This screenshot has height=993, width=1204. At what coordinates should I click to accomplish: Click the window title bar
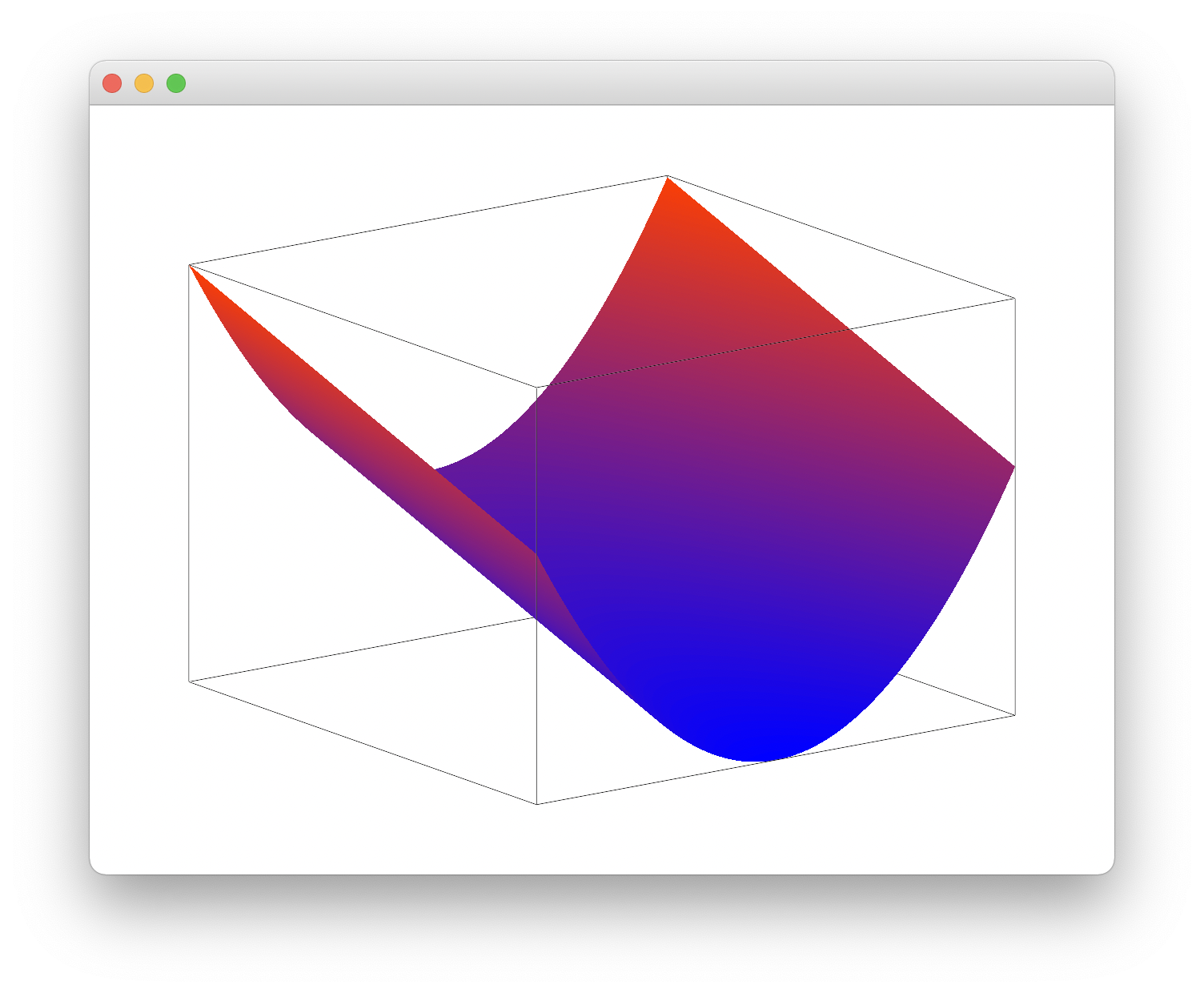(x=602, y=82)
